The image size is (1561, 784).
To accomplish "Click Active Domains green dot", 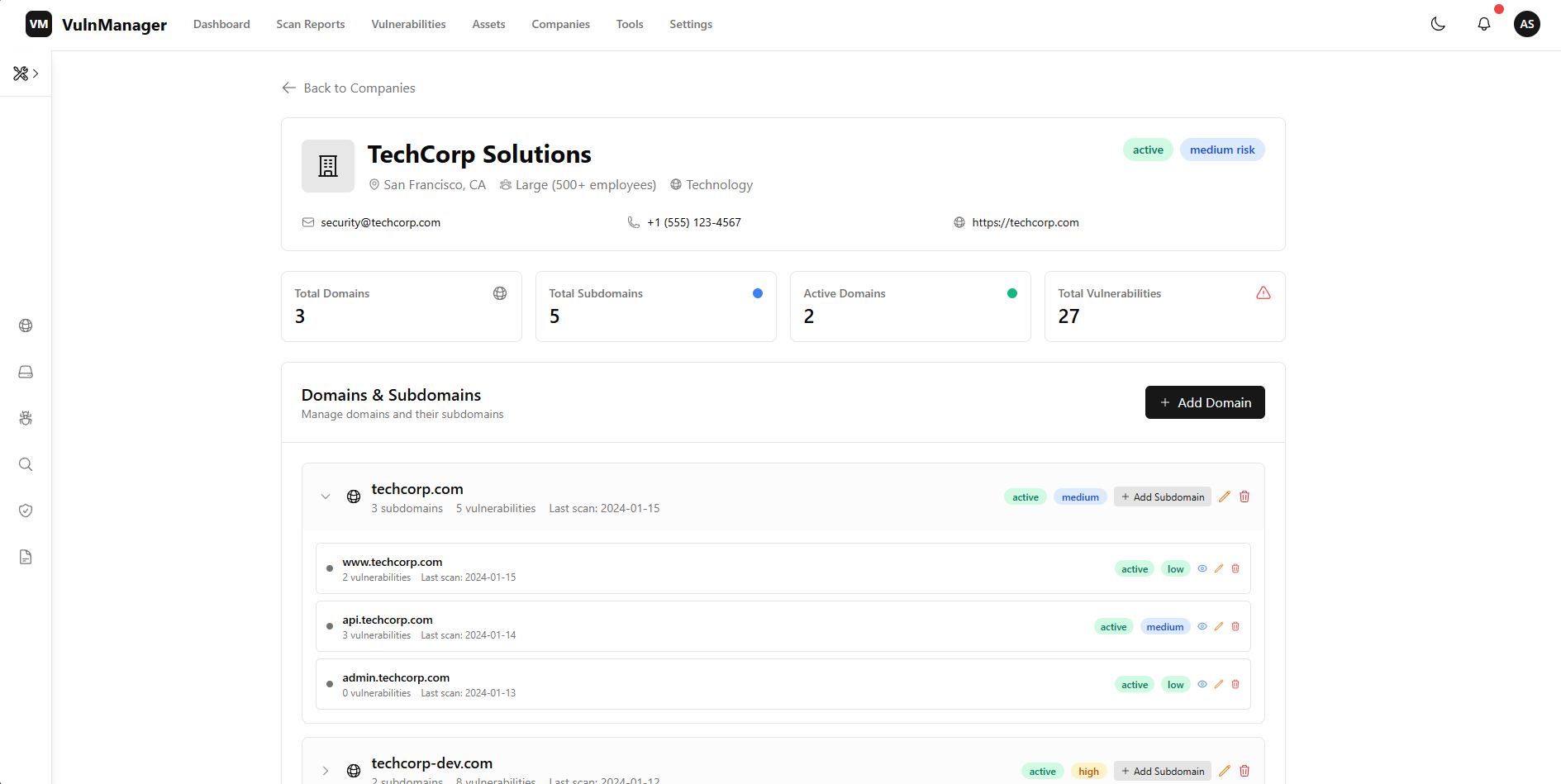I will point(1012,293).
